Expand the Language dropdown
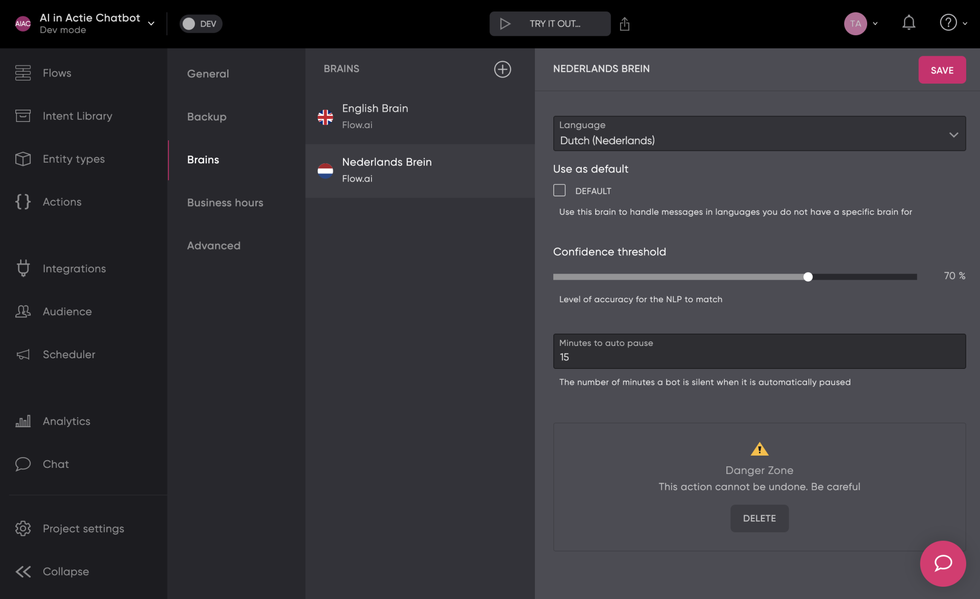This screenshot has height=599, width=980. (x=759, y=134)
